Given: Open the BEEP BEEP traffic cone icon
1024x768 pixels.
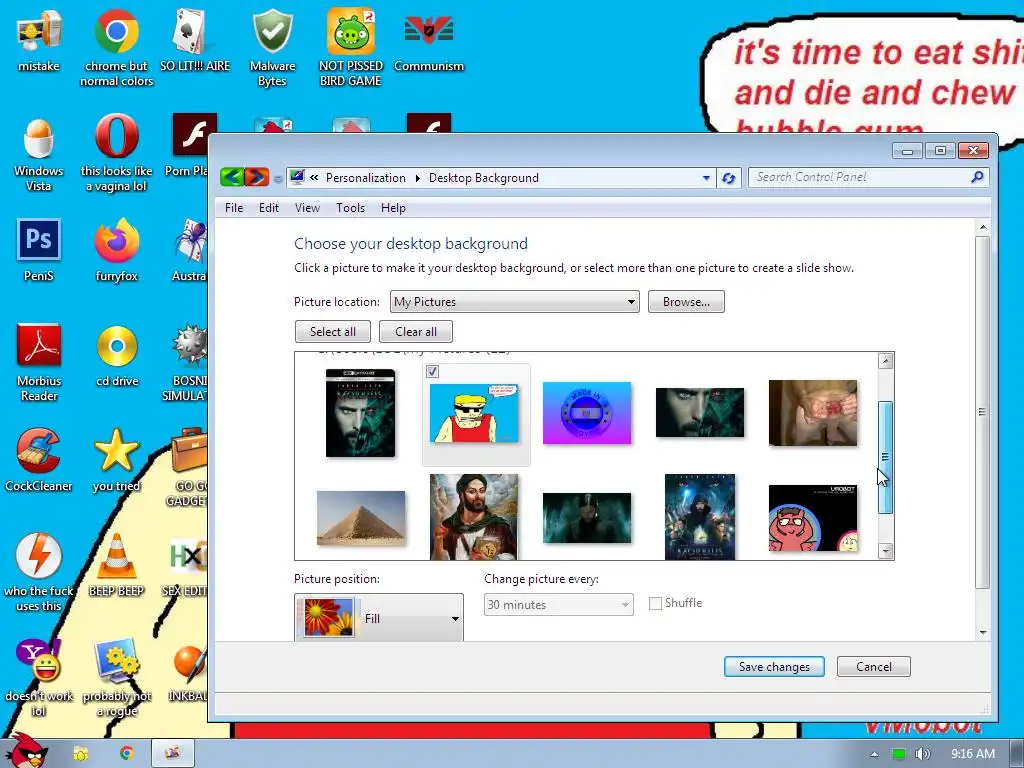Looking at the screenshot, I should pos(116,566).
